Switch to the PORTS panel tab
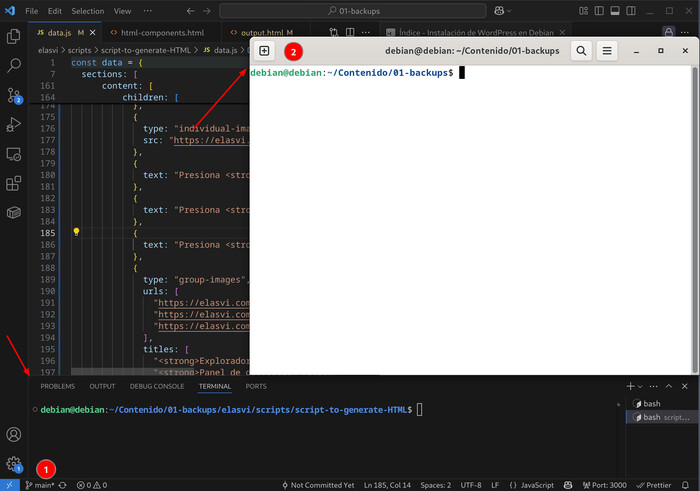Screen dimensions: 700x491 tap(256, 386)
